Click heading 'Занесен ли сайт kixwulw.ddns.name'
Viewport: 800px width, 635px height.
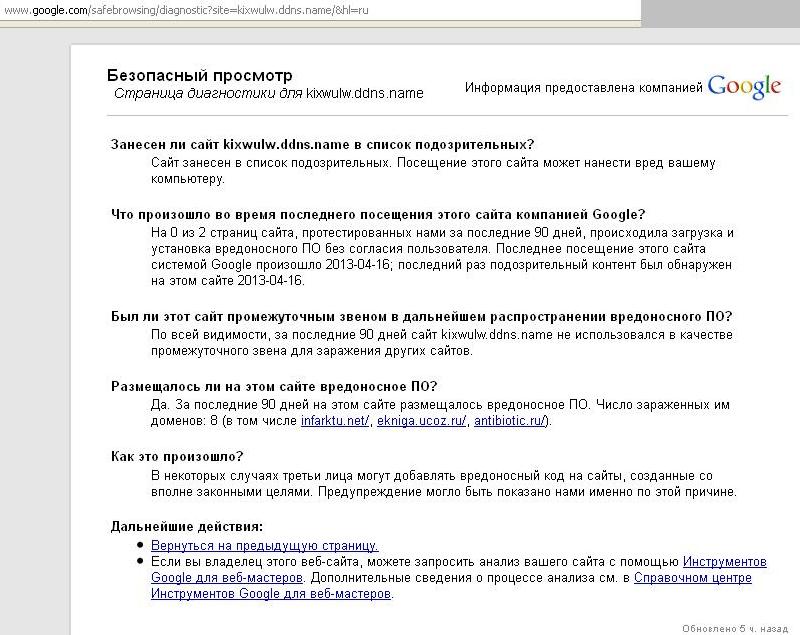322,145
